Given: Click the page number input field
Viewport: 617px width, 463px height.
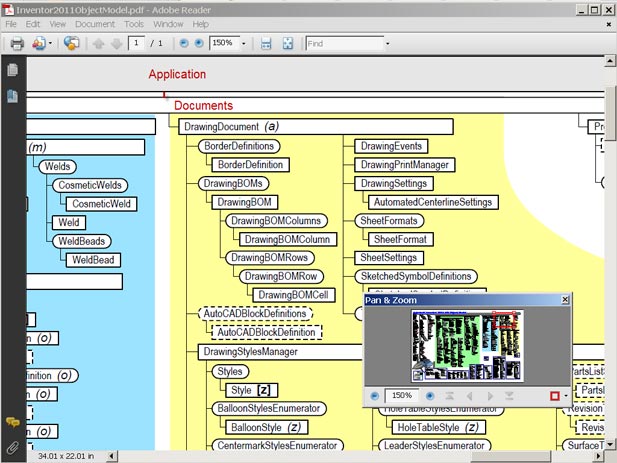Looking at the screenshot, I should coord(137,44).
